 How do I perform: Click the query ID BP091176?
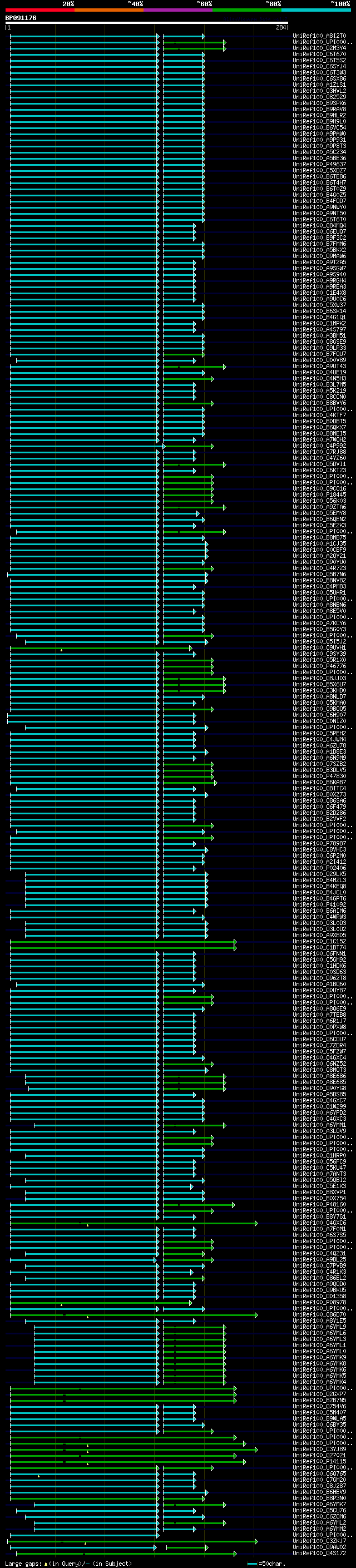click(x=21, y=18)
